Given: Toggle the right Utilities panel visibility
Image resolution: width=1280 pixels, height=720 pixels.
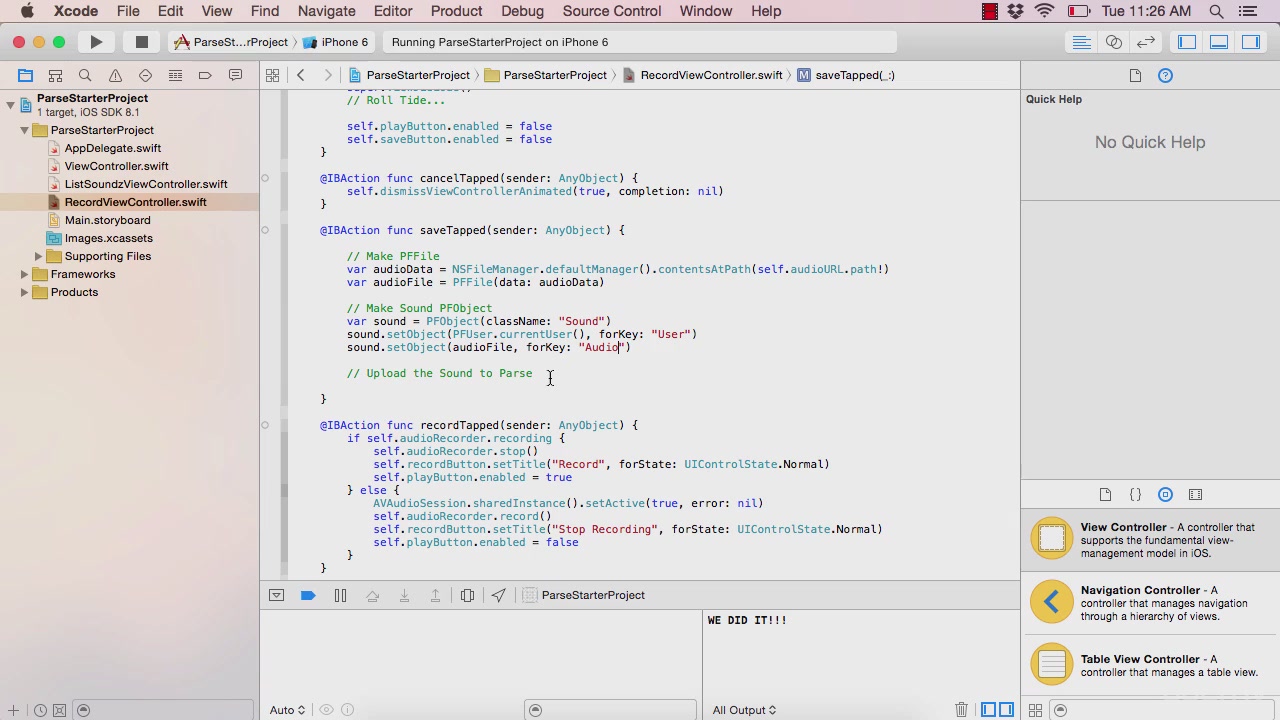Looking at the screenshot, I should (x=1251, y=42).
